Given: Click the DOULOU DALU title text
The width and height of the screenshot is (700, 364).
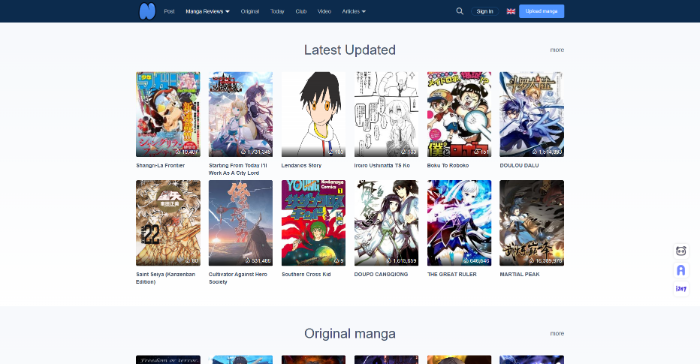Looking at the screenshot, I should pos(519,165).
